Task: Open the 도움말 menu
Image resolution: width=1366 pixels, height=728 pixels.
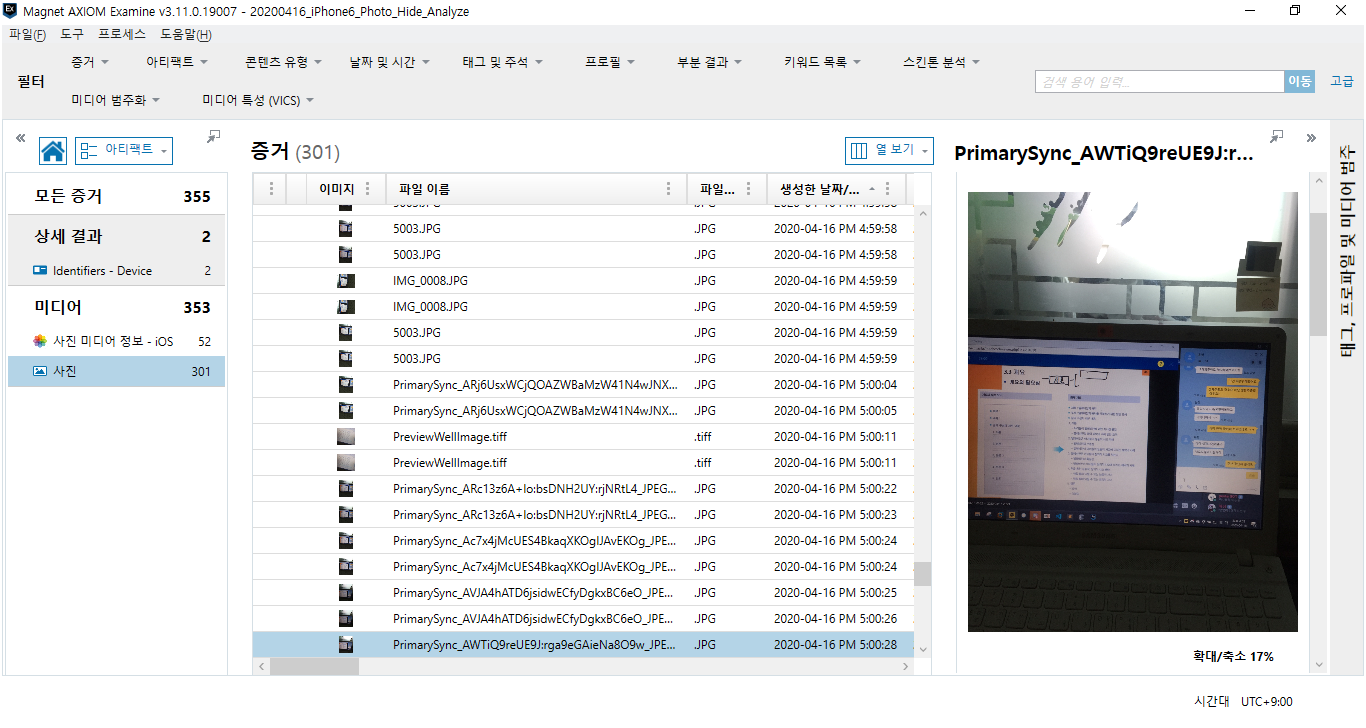Action: [x=185, y=34]
